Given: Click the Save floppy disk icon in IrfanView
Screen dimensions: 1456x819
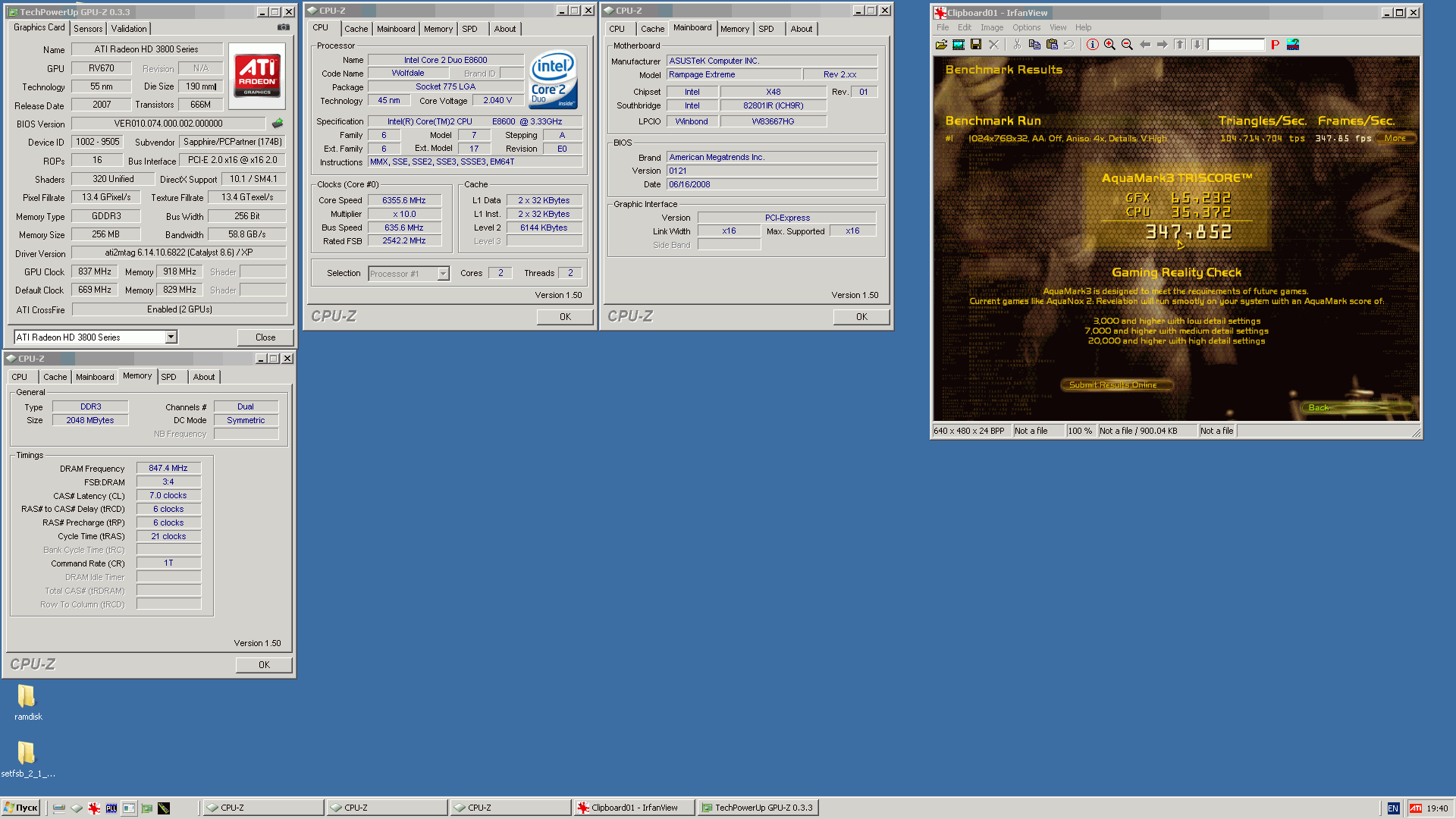Looking at the screenshot, I should 976,45.
